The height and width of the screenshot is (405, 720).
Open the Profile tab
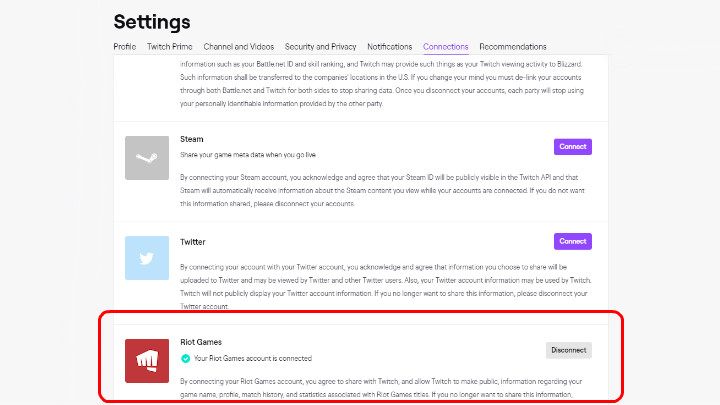(125, 47)
